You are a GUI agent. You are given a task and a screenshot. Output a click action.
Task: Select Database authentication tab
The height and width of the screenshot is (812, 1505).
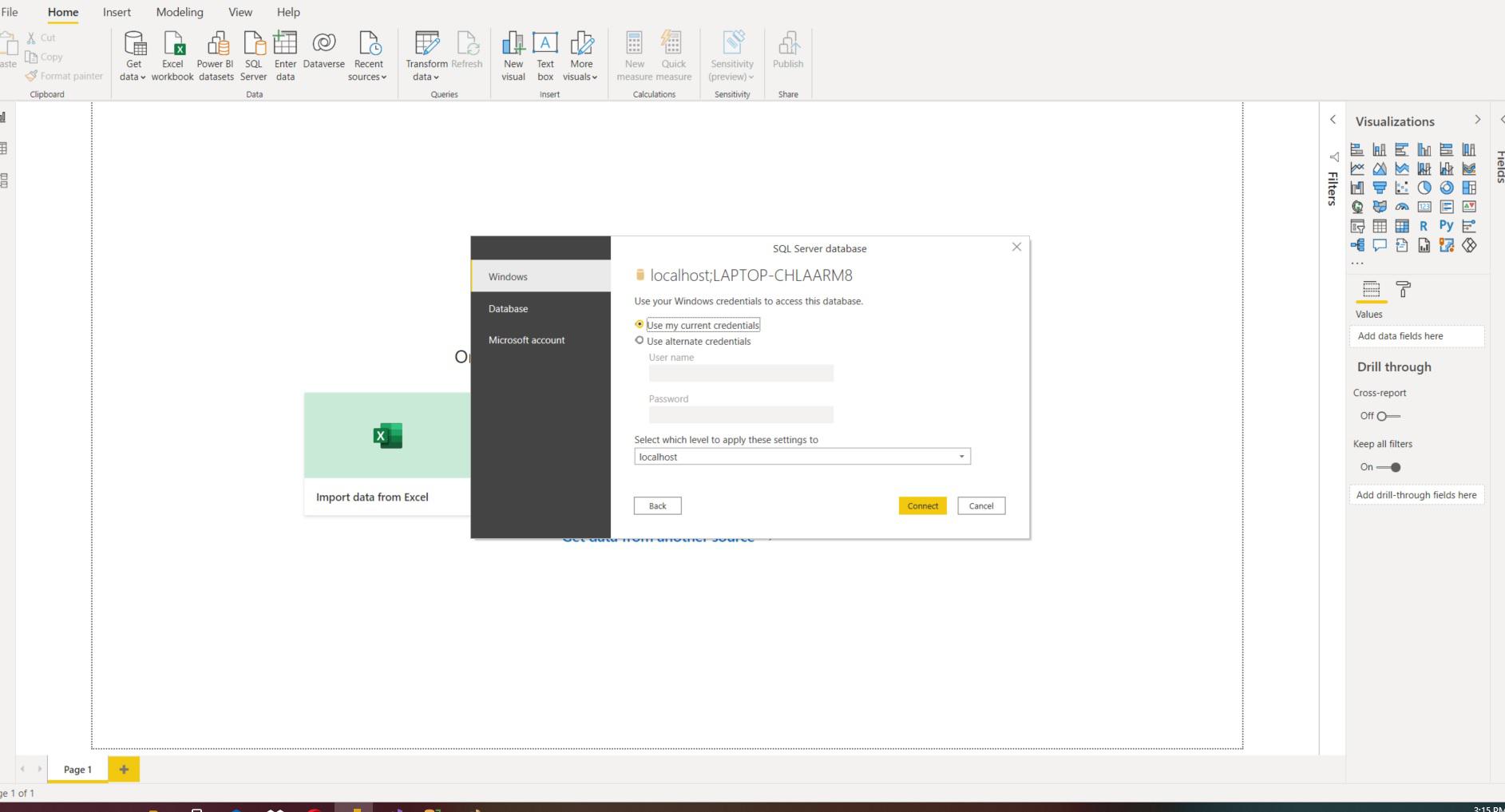coord(541,308)
